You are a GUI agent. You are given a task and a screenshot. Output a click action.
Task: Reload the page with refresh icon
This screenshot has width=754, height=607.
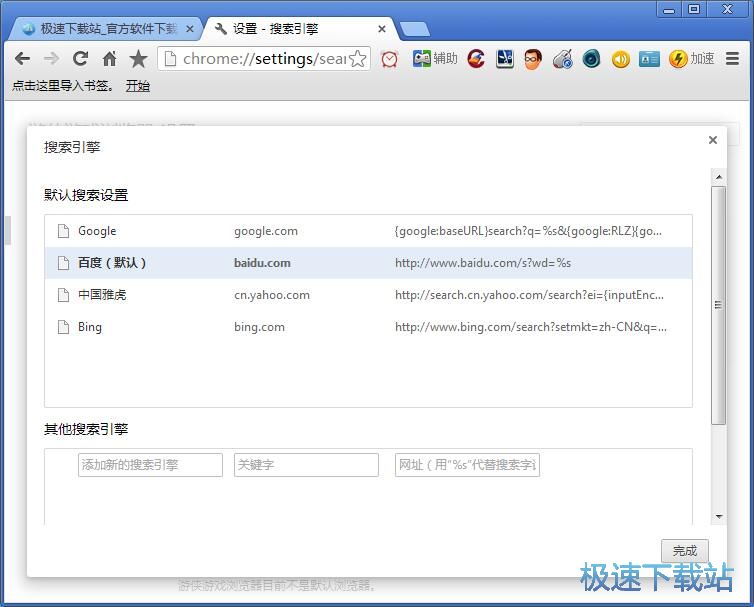coord(80,59)
